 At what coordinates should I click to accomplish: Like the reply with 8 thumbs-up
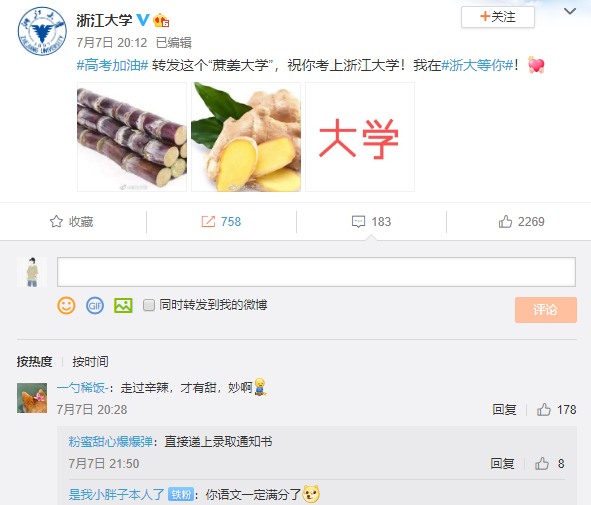click(542, 464)
